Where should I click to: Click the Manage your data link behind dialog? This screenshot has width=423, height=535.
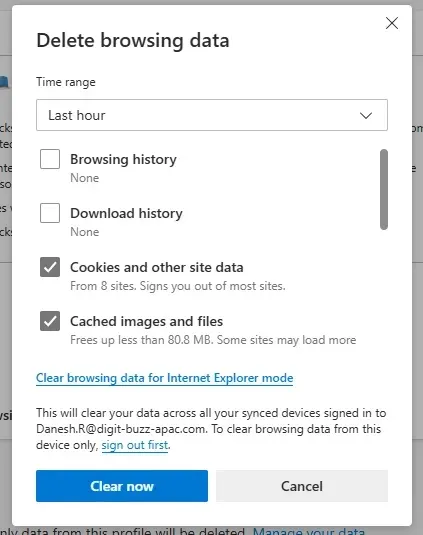pyautogui.click(x=309, y=531)
